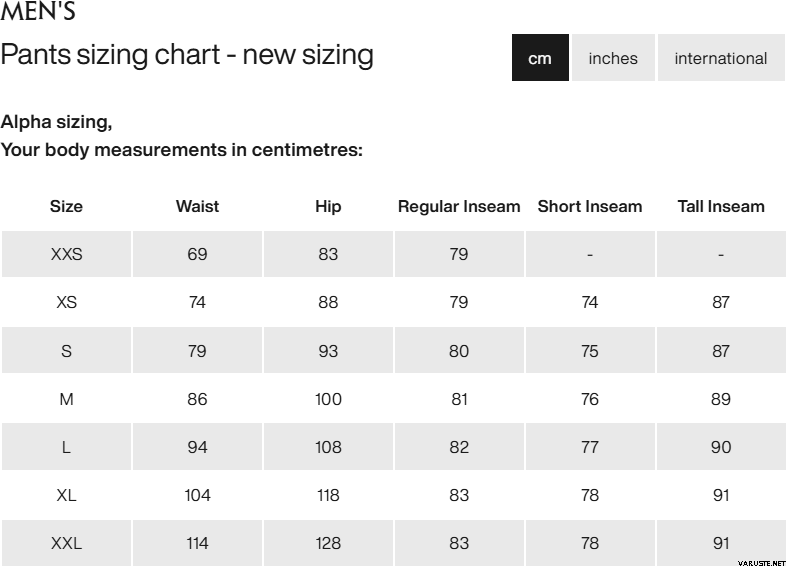786x566 pixels.
Task: Click the waist value 104 for XL
Action: click(197, 495)
